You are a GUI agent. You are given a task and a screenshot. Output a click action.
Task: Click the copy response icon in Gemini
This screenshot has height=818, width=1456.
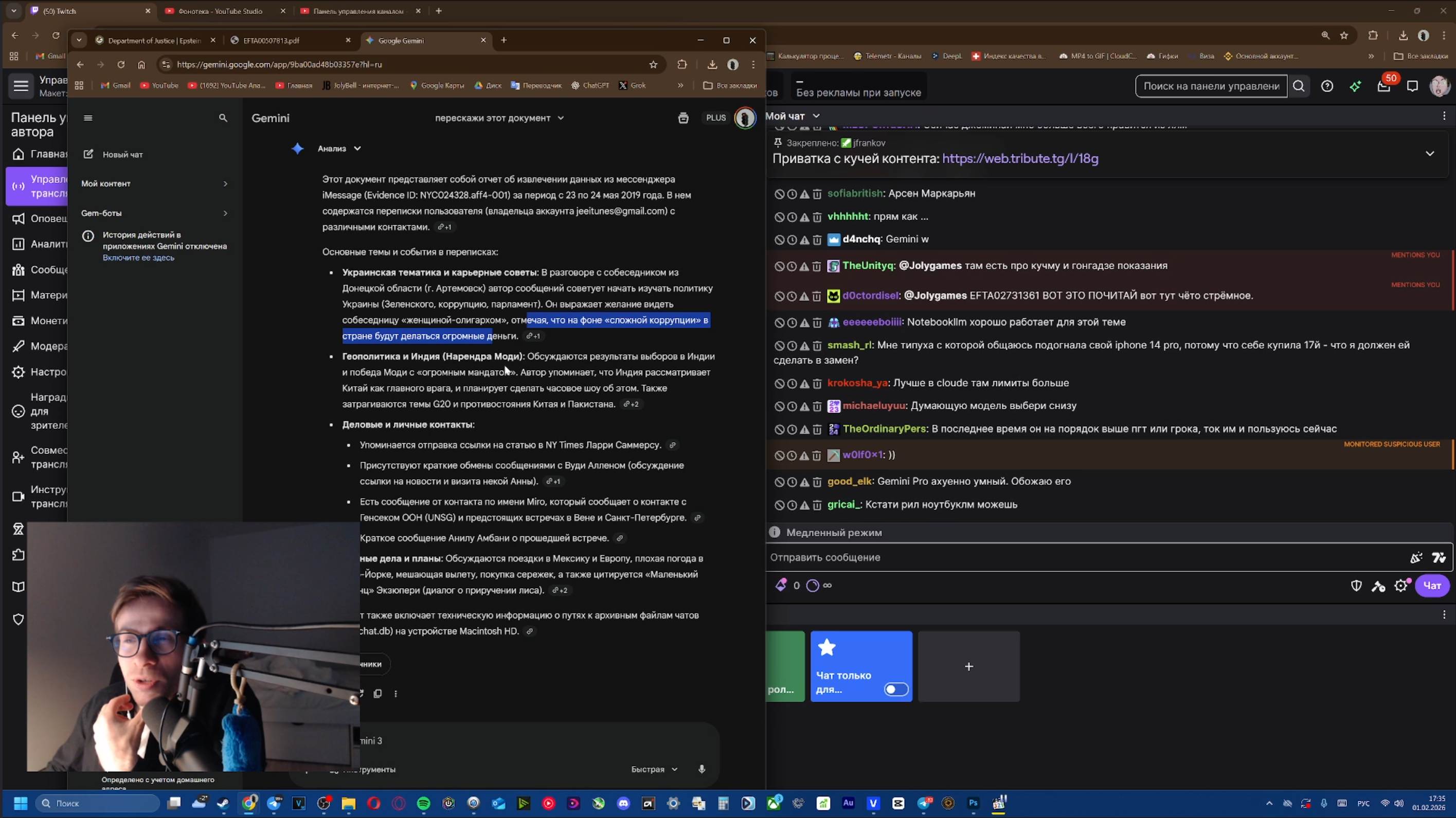click(378, 693)
